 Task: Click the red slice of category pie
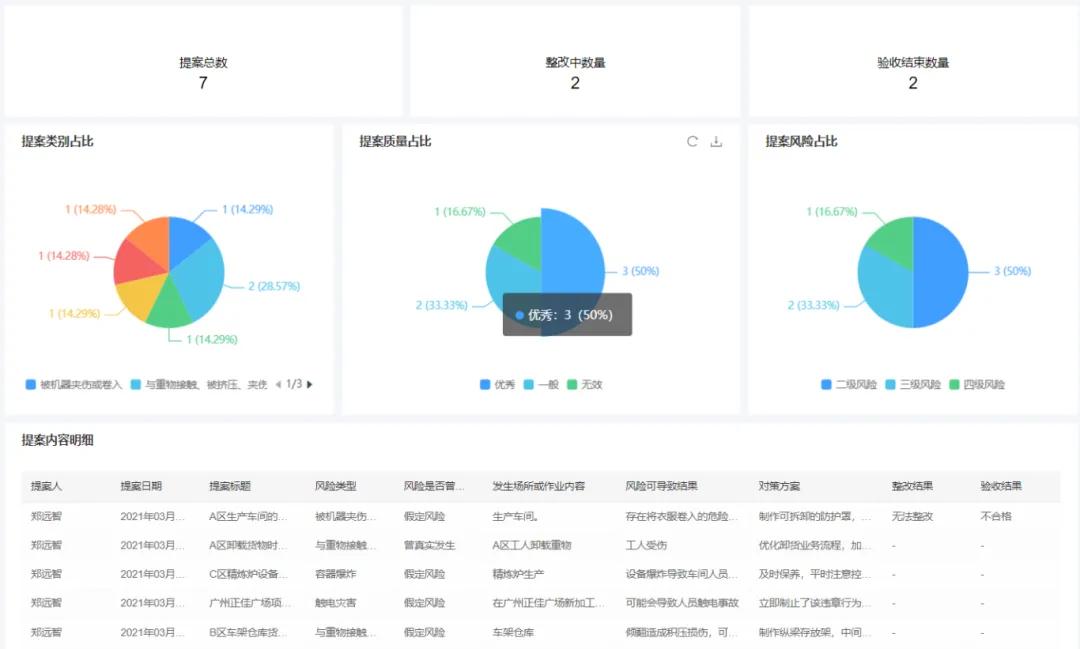pyautogui.click(x=134, y=265)
